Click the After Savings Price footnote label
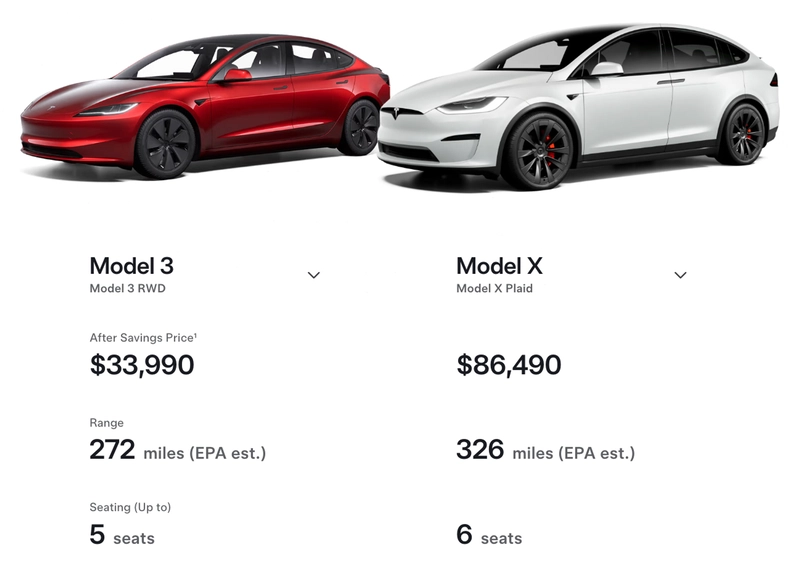Viewport: 800px width, 572px height. tap(143, 338)
